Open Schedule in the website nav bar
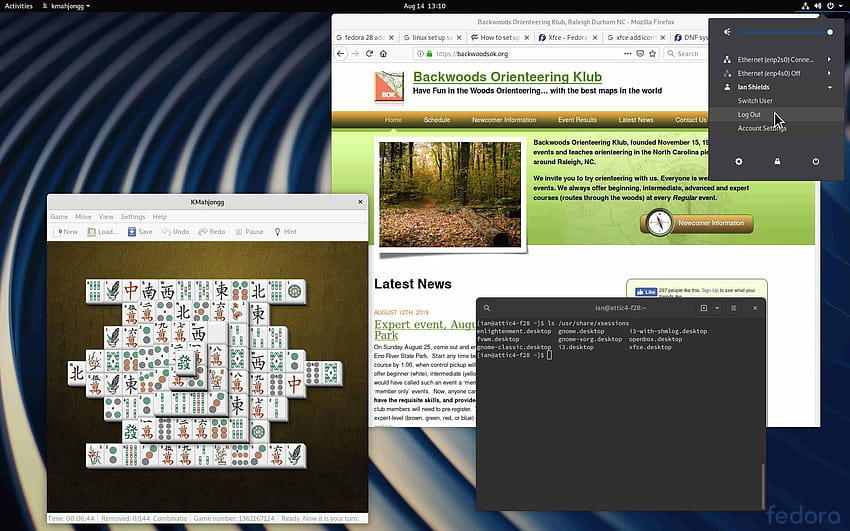Viewport: 850px width, 531px height. pyautogui.click(x=437, y=120)
